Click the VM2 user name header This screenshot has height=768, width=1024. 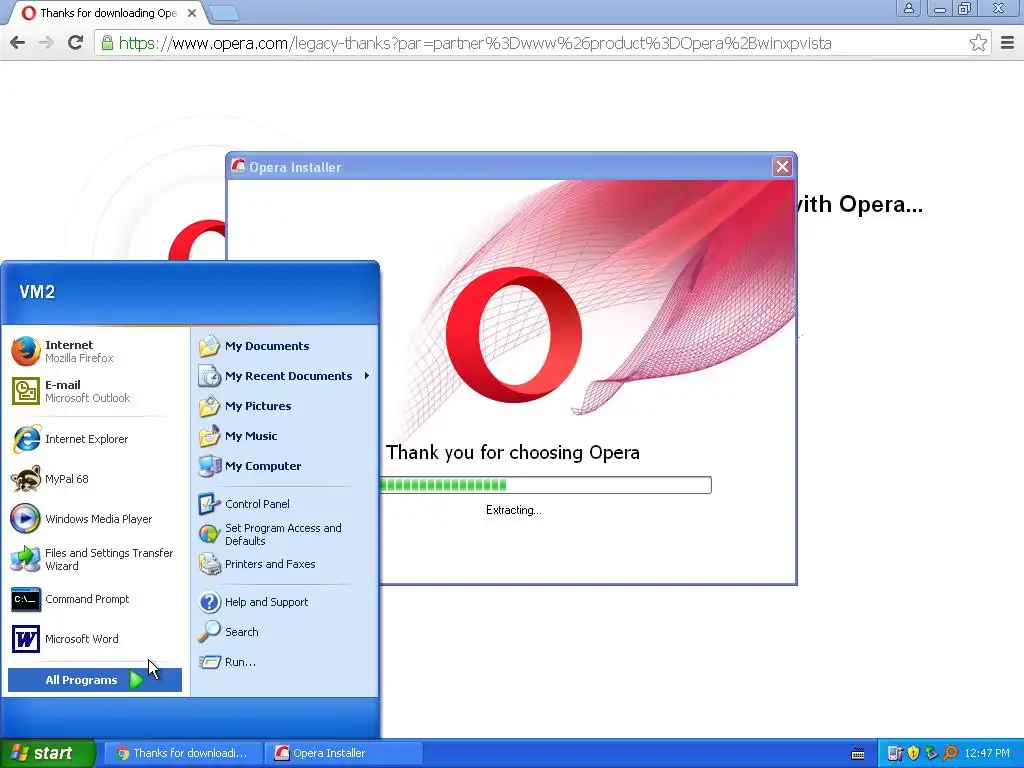[x=37, y=292]
